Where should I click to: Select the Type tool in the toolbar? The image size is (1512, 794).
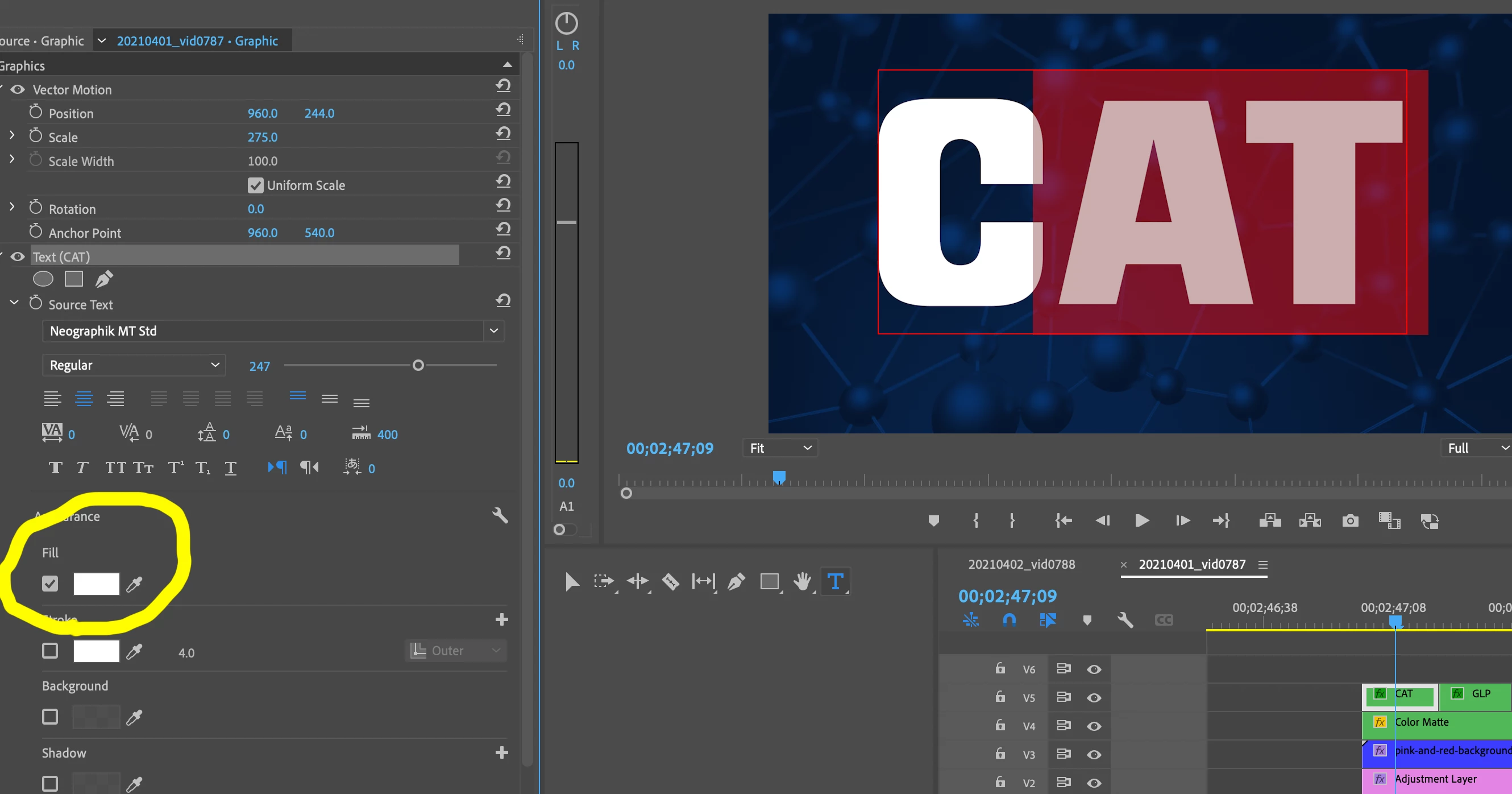pos(834,581)
